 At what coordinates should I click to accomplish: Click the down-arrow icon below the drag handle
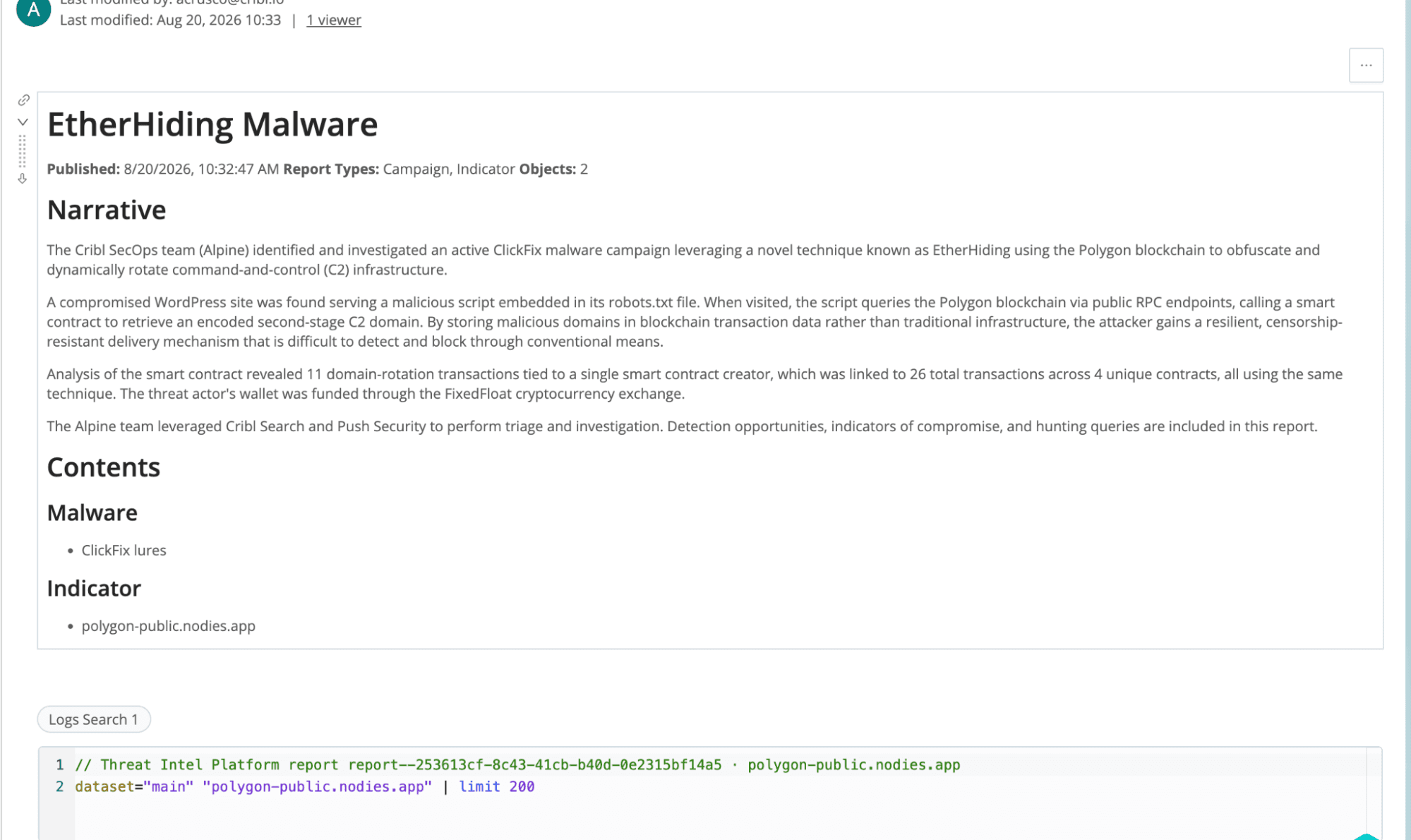point(23,179)
